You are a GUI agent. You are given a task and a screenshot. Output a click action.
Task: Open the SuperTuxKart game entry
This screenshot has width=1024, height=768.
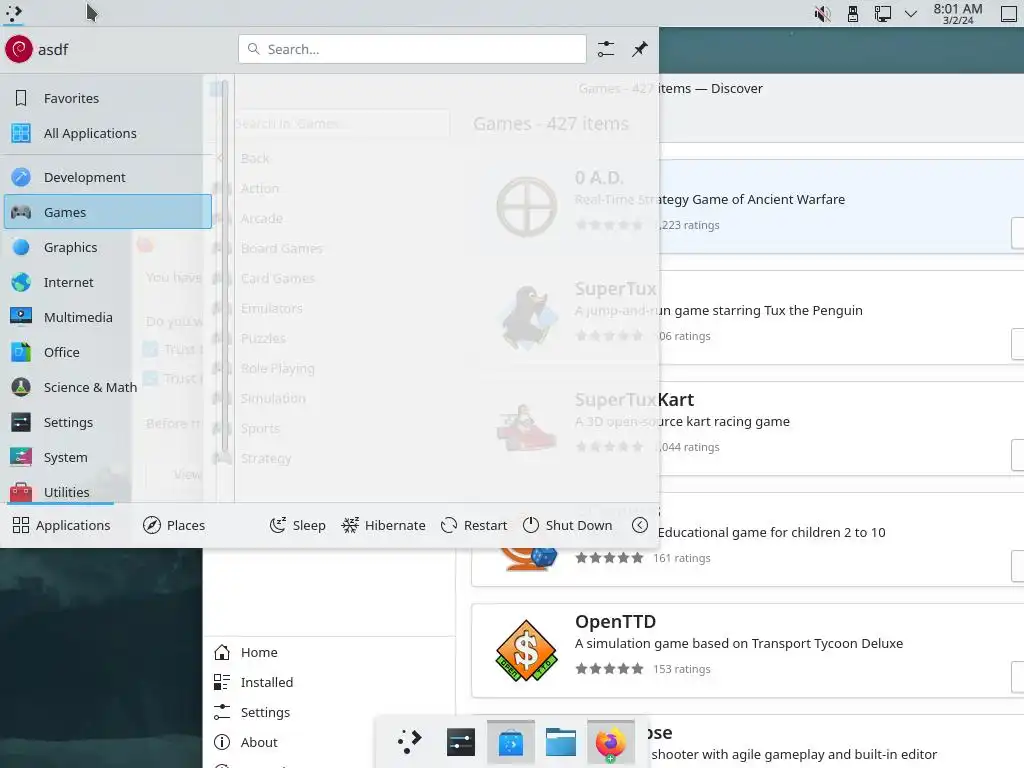(842, 428)
